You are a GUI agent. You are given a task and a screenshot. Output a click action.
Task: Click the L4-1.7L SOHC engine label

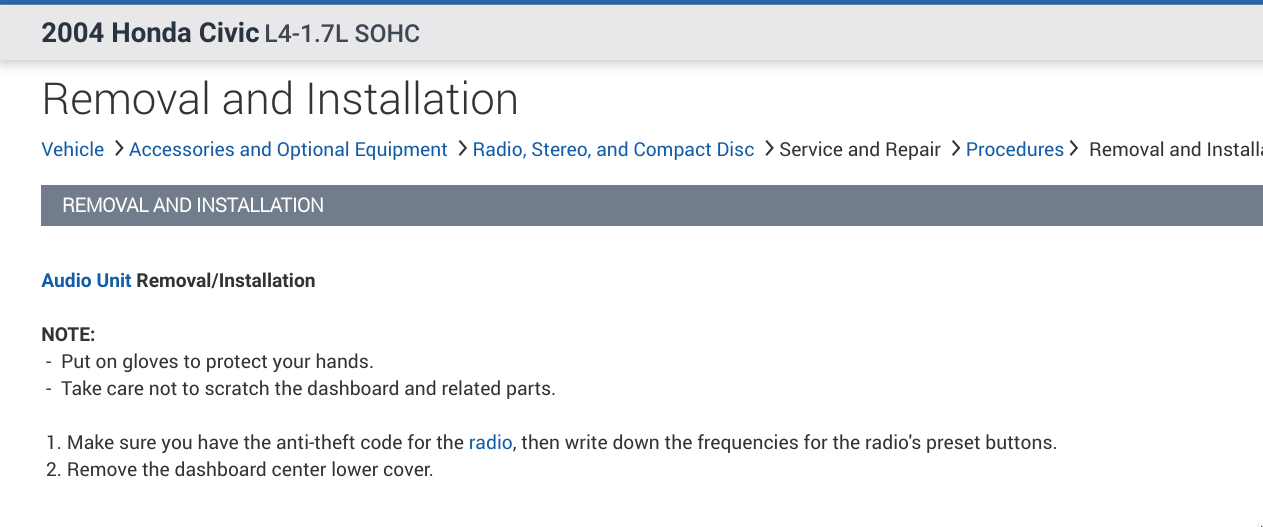pos(342,34)
